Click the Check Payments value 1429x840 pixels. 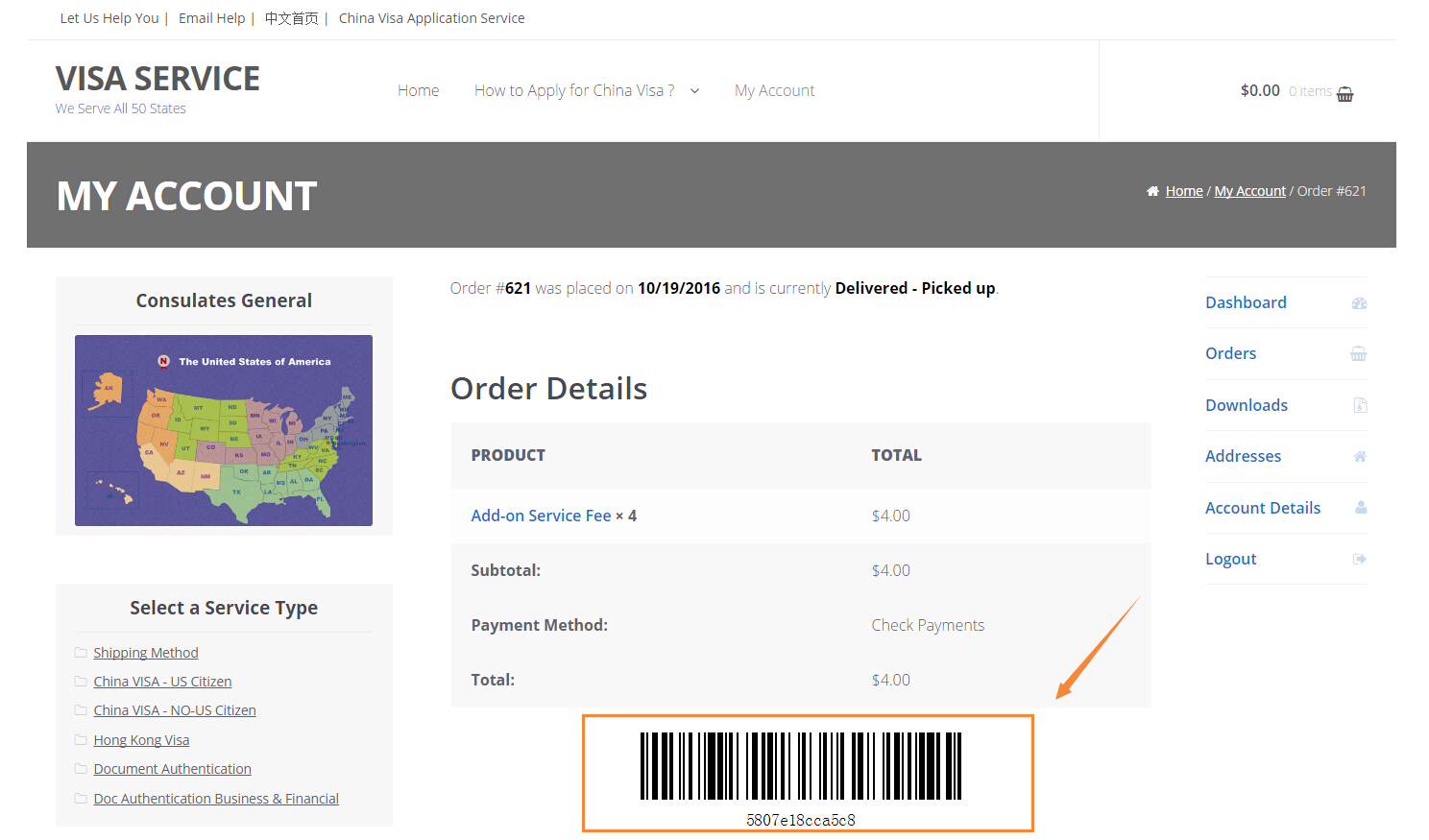coord(928,625)
